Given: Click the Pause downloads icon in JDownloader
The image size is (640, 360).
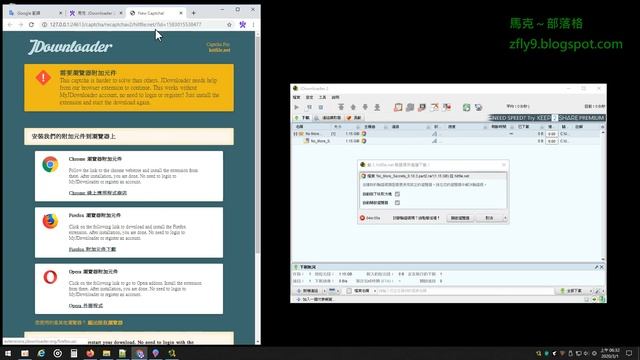Looking at the screenshot, I should coord(309,107).
